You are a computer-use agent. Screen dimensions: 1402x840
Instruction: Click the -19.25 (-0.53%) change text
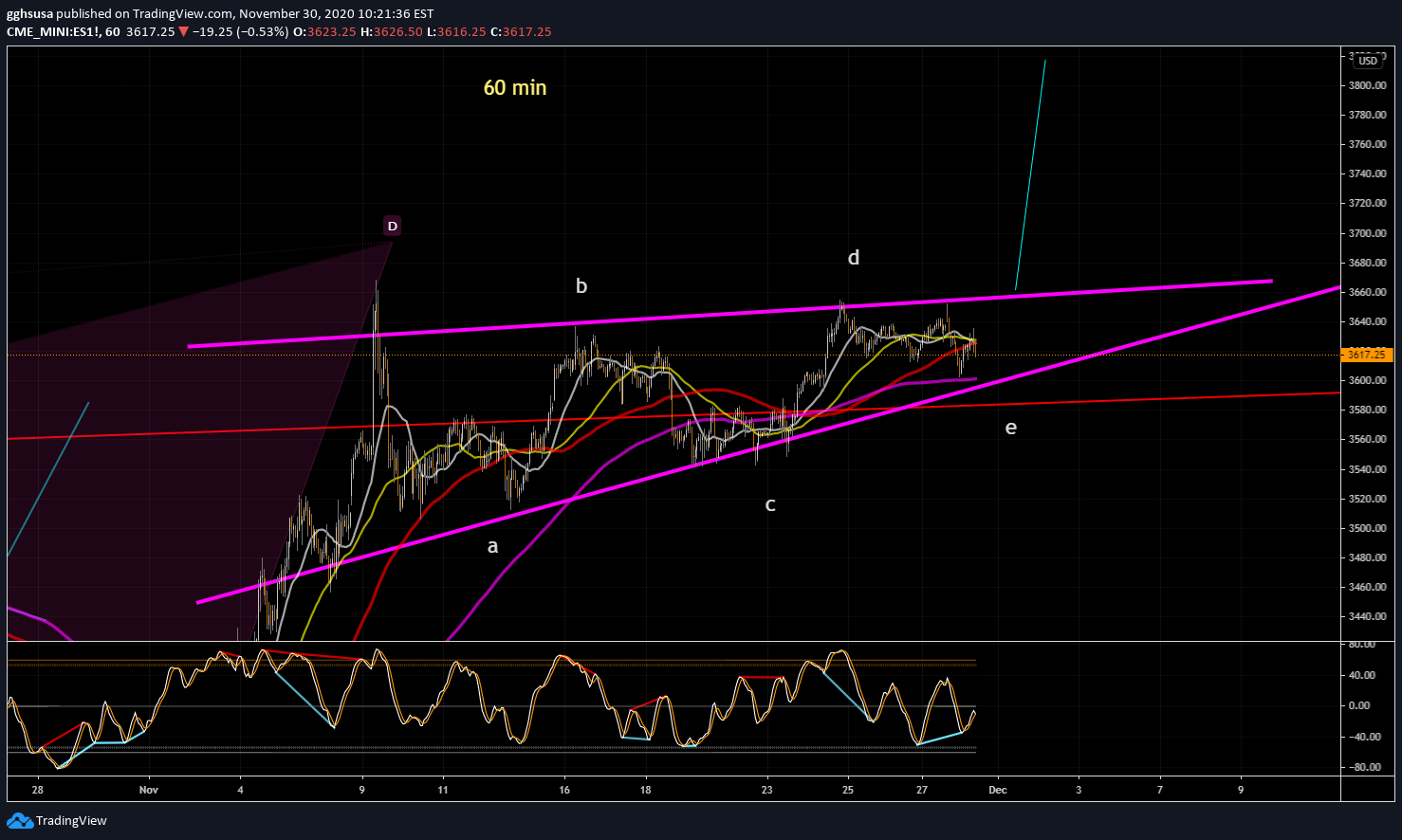[x=240, y=31]
